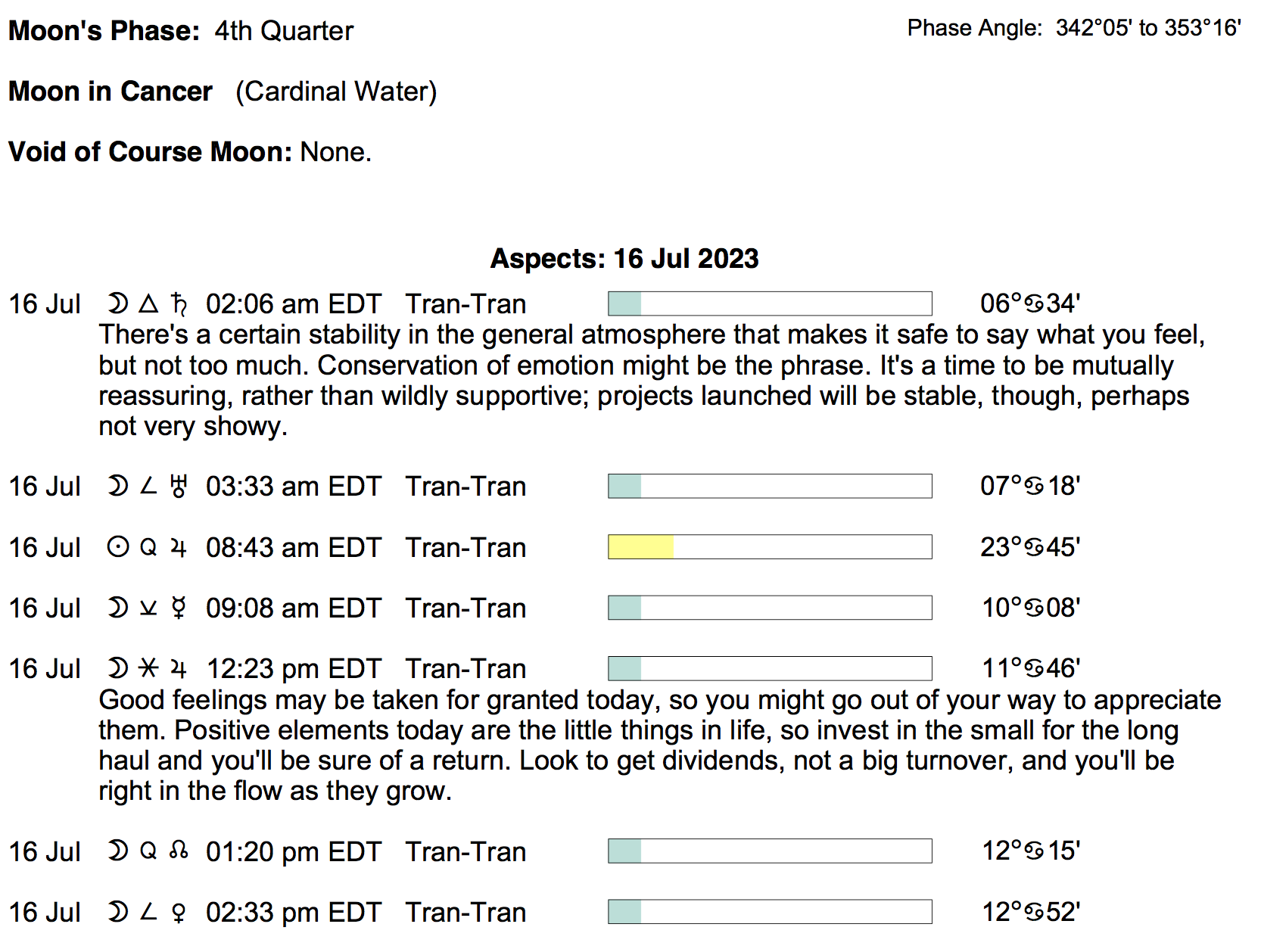The image size is (1261, 952).
Task: Click the strength bar in the 02:33 pm row
Action: (x=770, y=912)
